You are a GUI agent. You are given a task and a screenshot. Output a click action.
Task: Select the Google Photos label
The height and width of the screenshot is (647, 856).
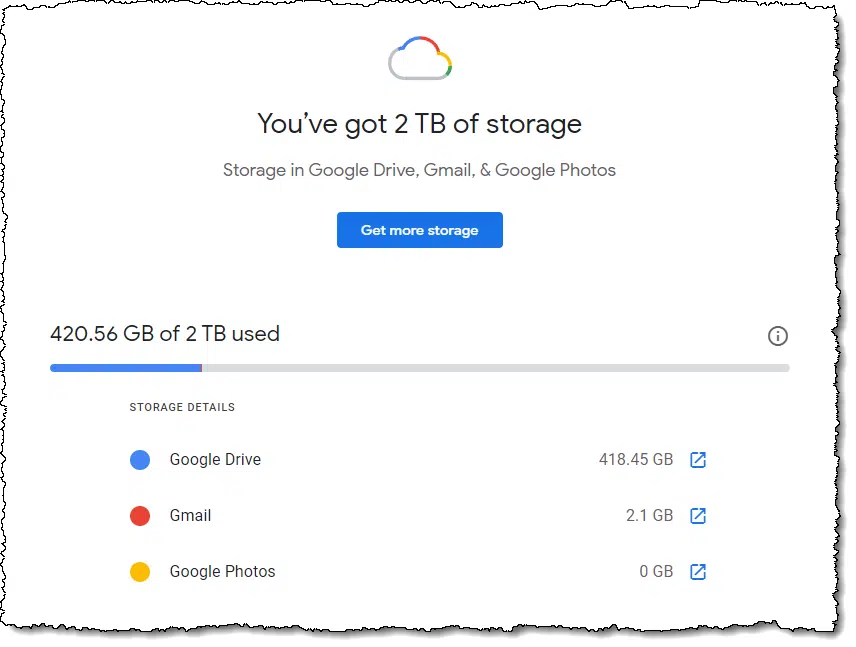click(x=222, y=572)
